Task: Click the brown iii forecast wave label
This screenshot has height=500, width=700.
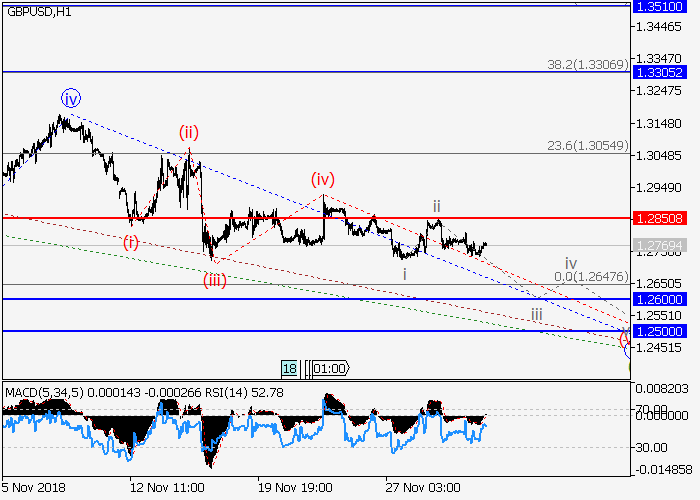Action: point(537,315)
